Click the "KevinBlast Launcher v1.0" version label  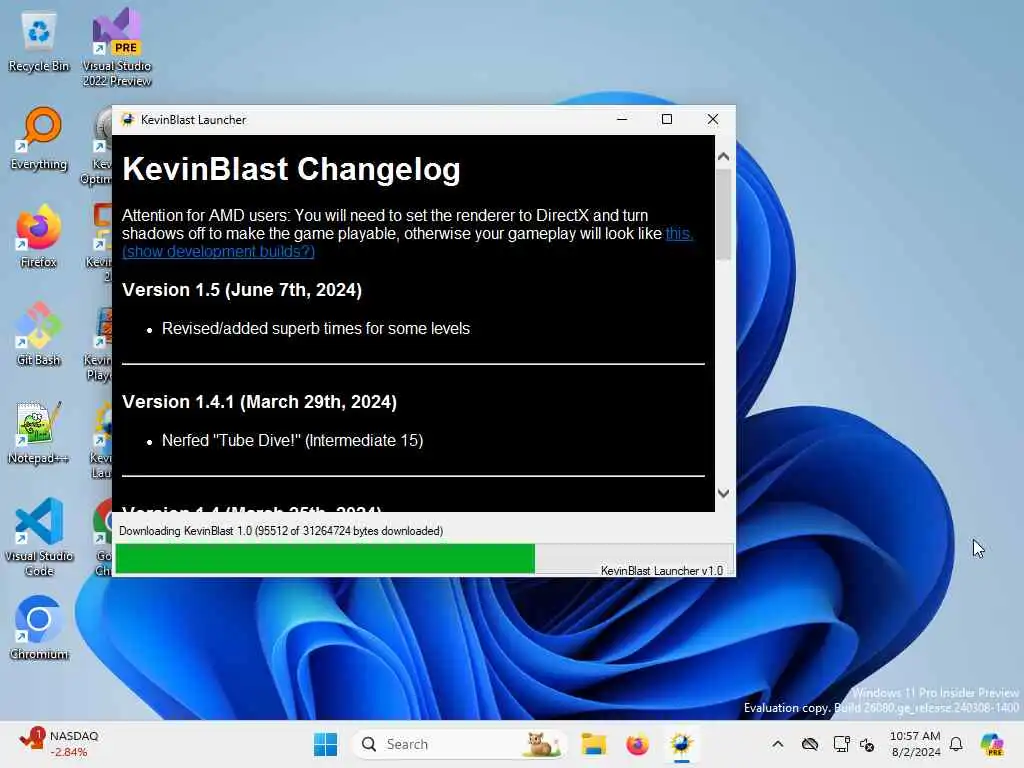[662, 571]
